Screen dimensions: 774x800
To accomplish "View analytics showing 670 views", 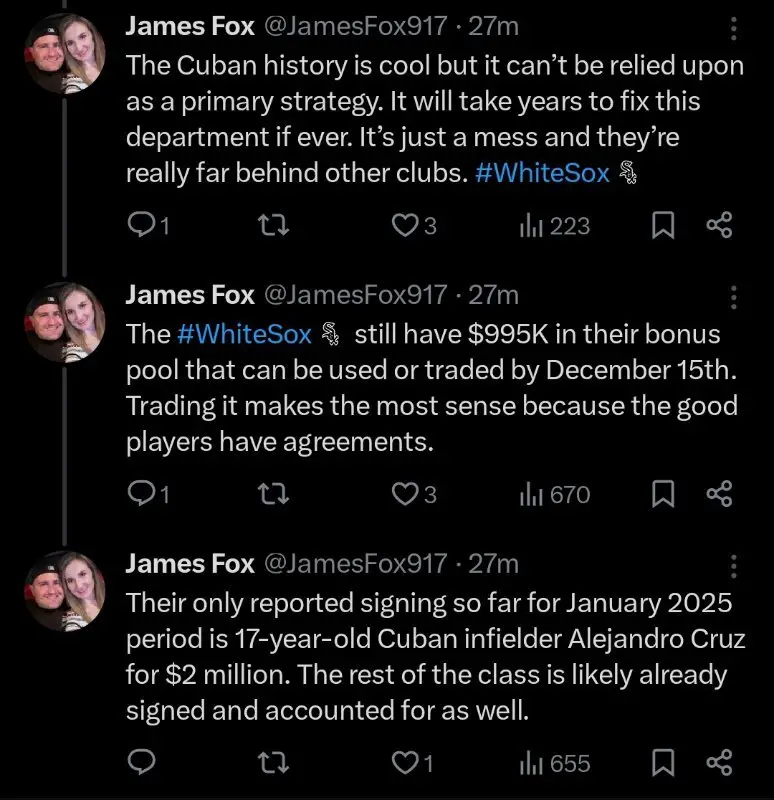I will coord(555,495).
